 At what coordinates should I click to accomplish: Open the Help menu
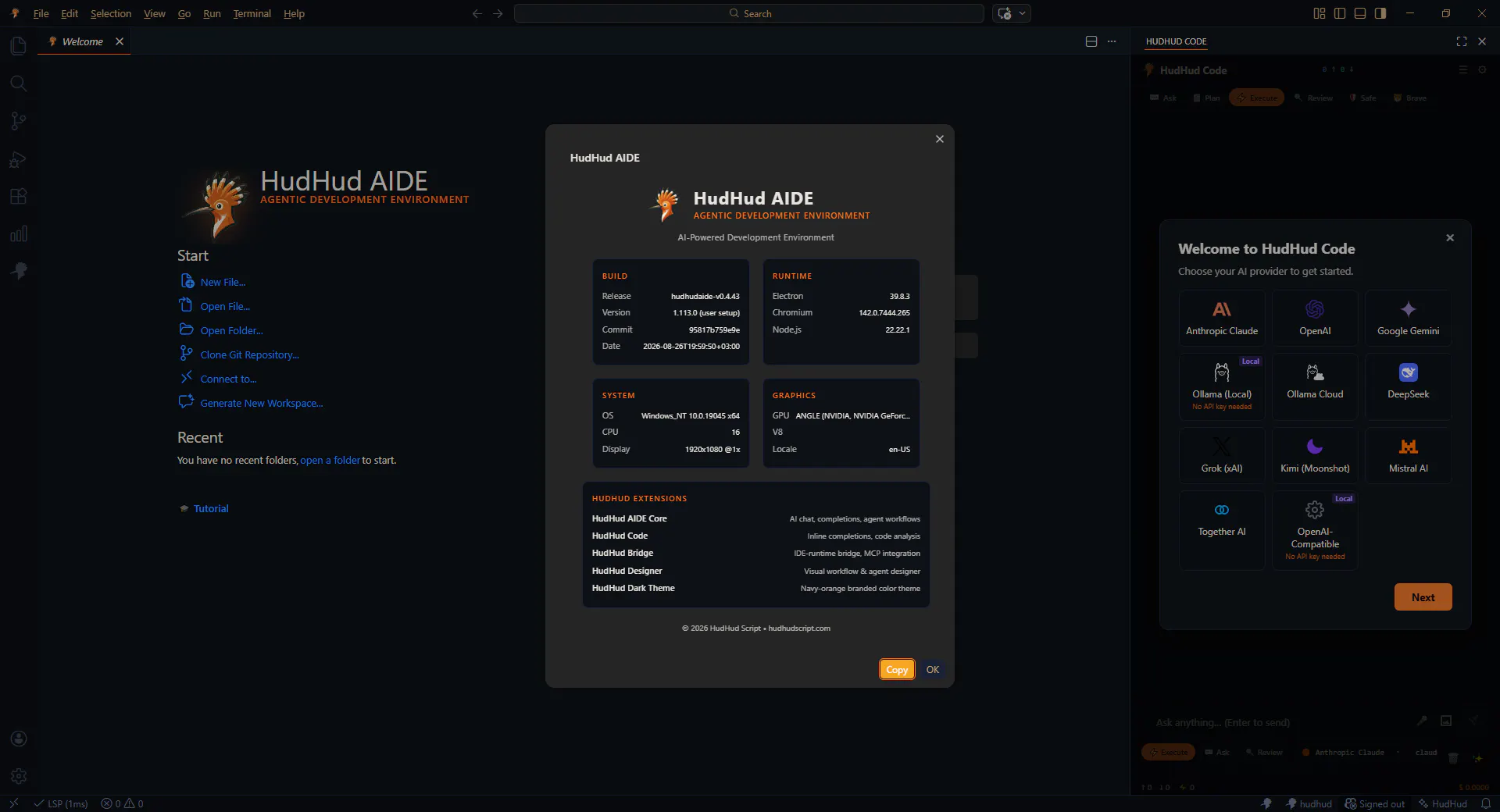pos(294,13)
